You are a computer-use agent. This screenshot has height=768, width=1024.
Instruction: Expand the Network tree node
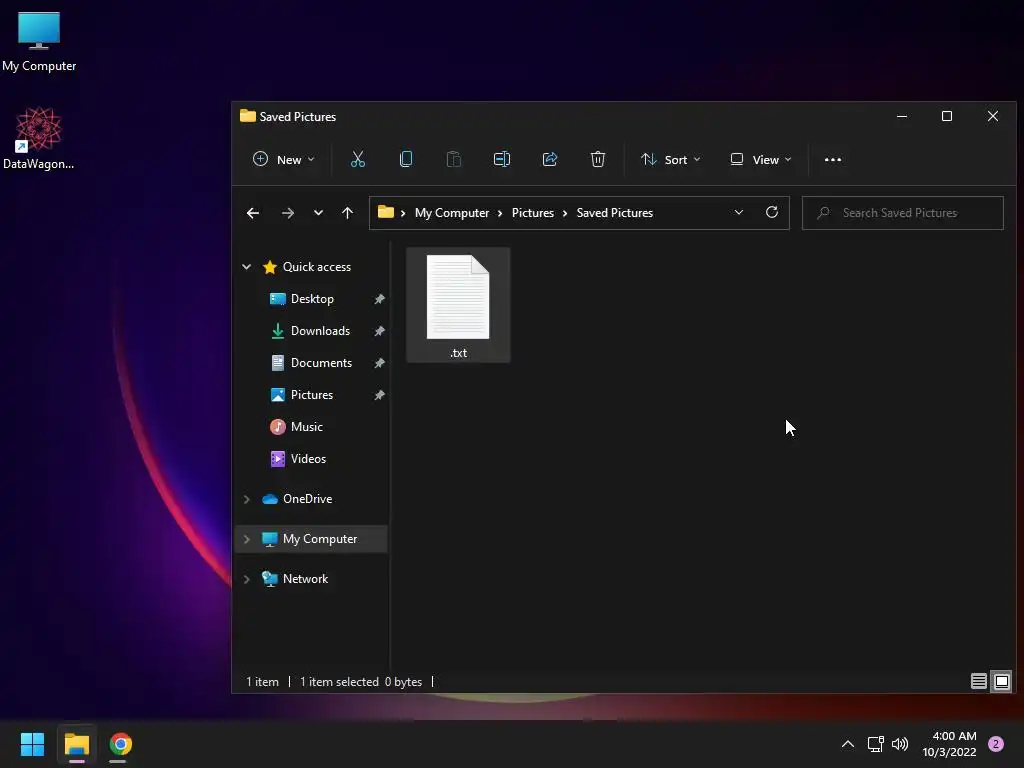click(x=246, y=579)
